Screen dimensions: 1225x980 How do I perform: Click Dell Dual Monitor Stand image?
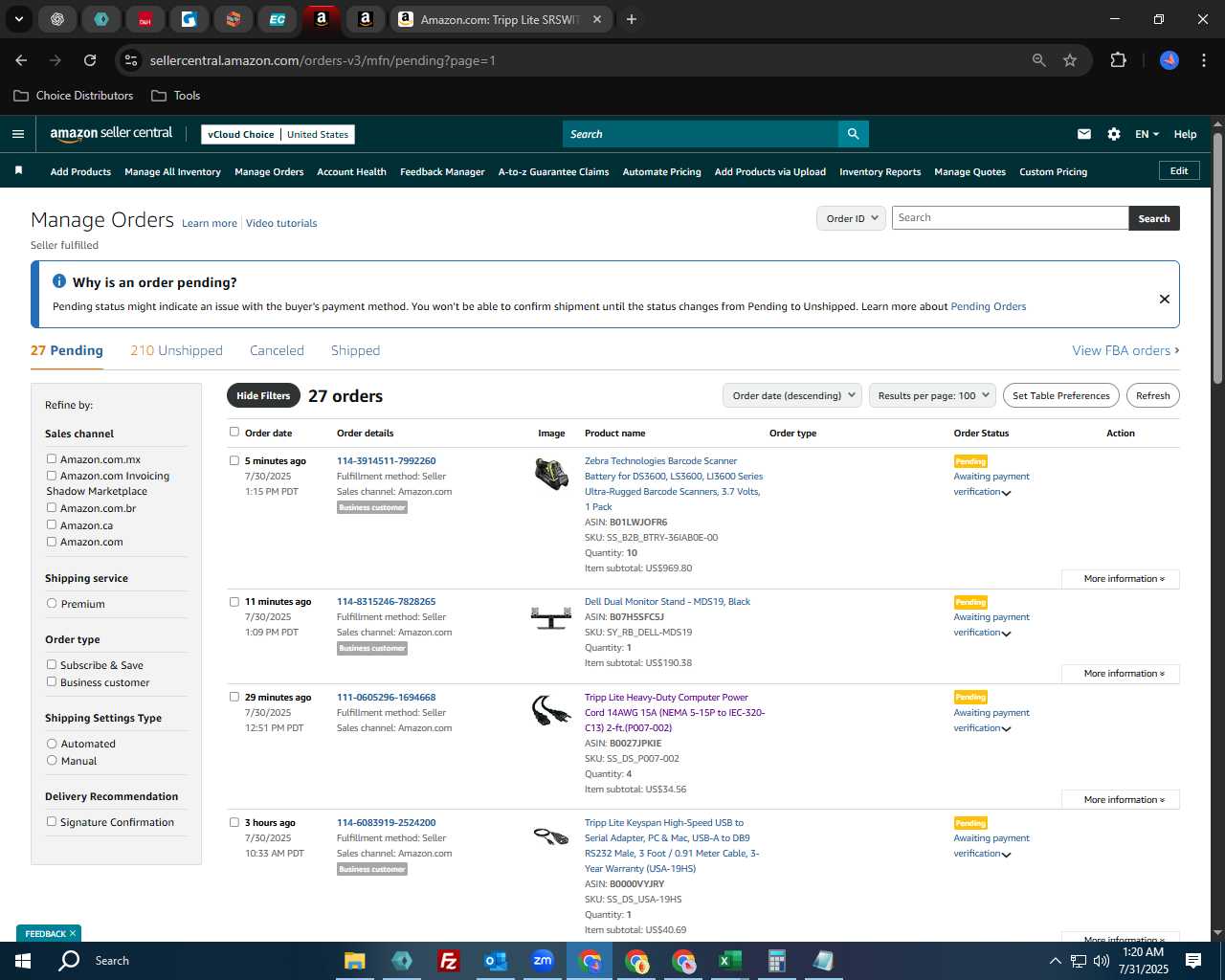551,618
